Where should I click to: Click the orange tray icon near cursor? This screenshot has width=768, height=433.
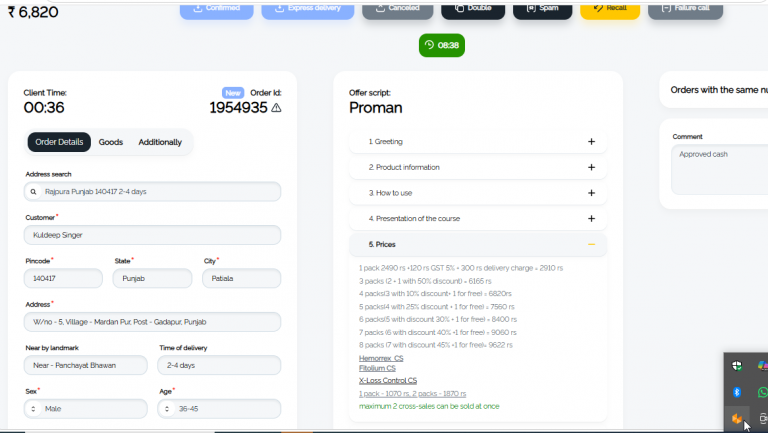[737, 418]
